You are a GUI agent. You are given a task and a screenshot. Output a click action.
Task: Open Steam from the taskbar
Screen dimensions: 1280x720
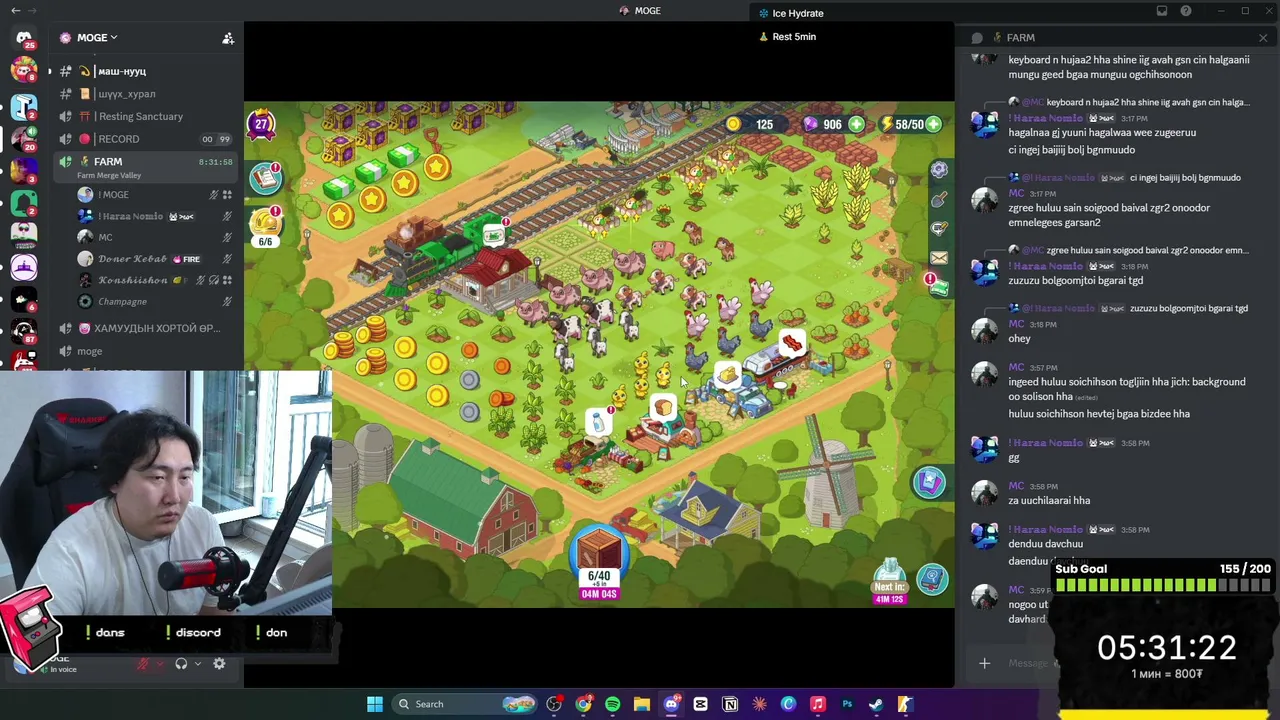(x=875, y=704)
